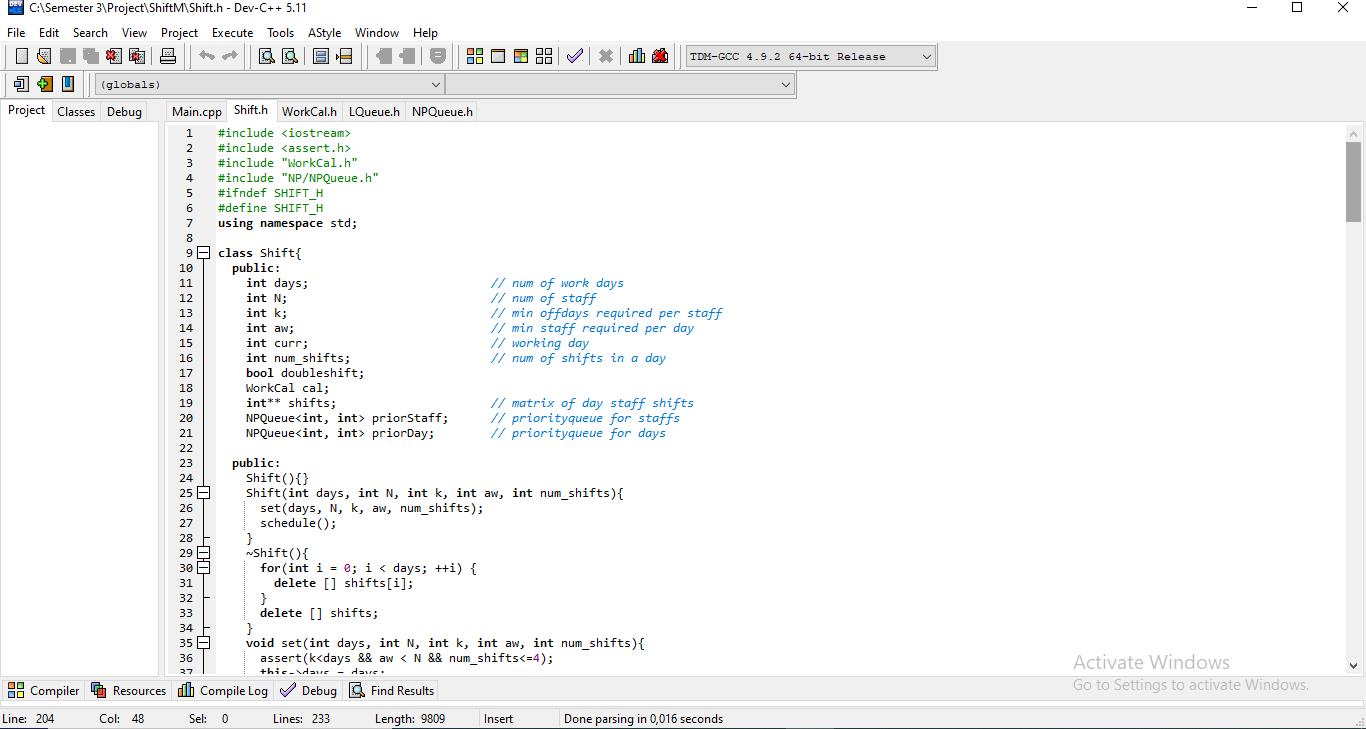Image resolution: width=1366 pixels, height=729 pixels.
Task: Click the Goto Bookmark blue book icon
Action: [x=67, y=84]
